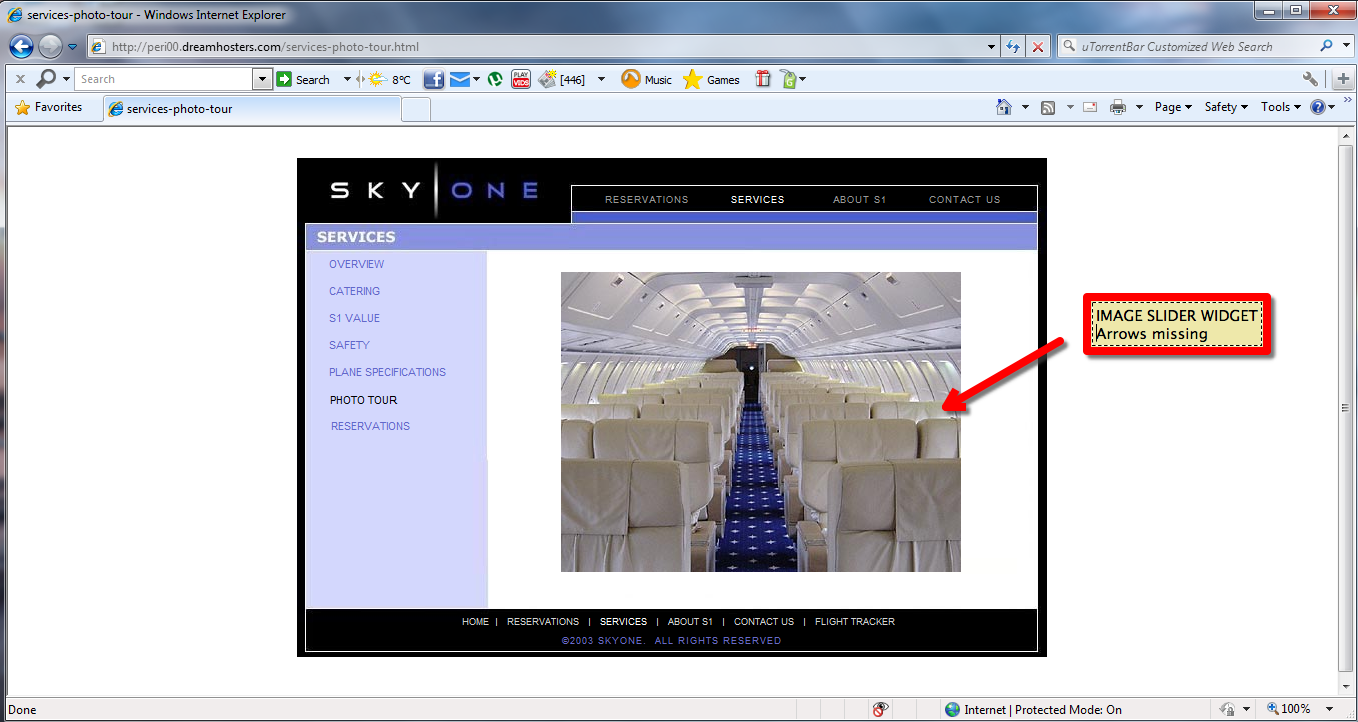Click the vertical page scrollbar thumb
The width and height of the screenshot is (1358, 722).
pyautogui.click(x=1346, y=408)
